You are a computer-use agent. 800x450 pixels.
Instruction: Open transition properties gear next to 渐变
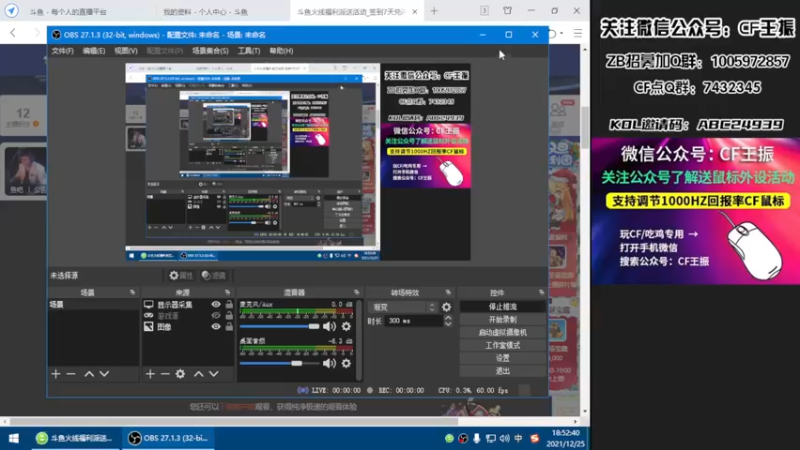(x=446, y=307)
